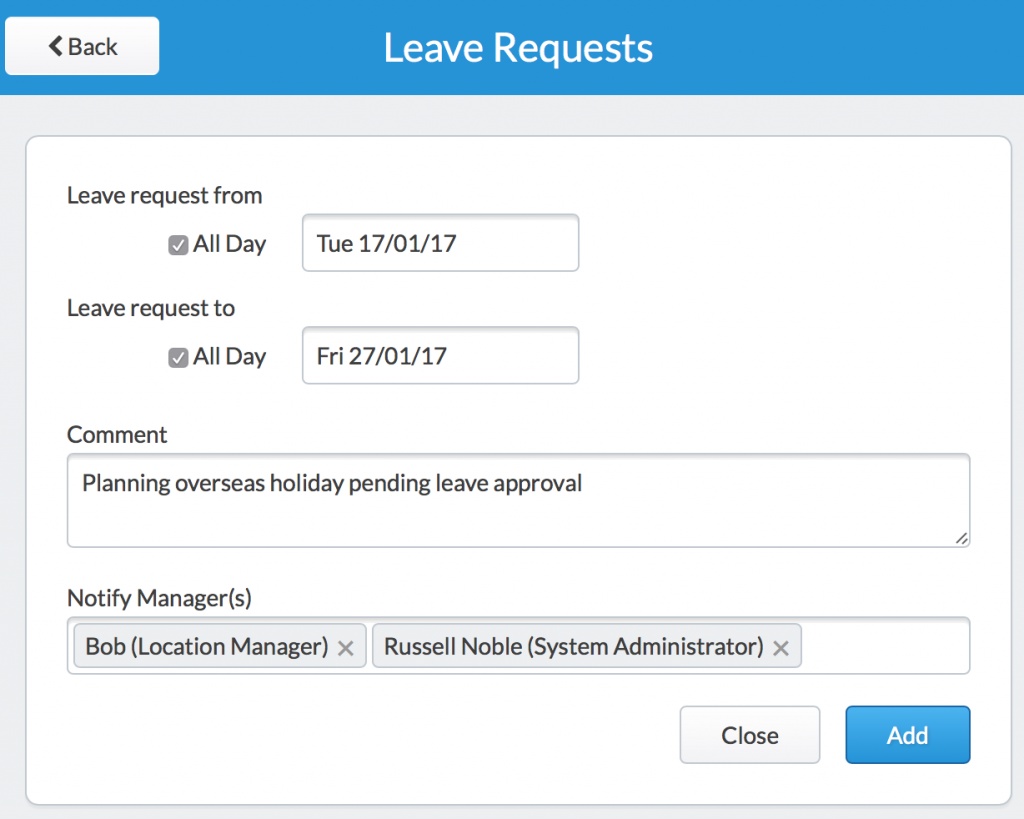Click the Notify Manager(s) label
The width and height of the screenshot is (1024, 819).
[x=159, y=598]
